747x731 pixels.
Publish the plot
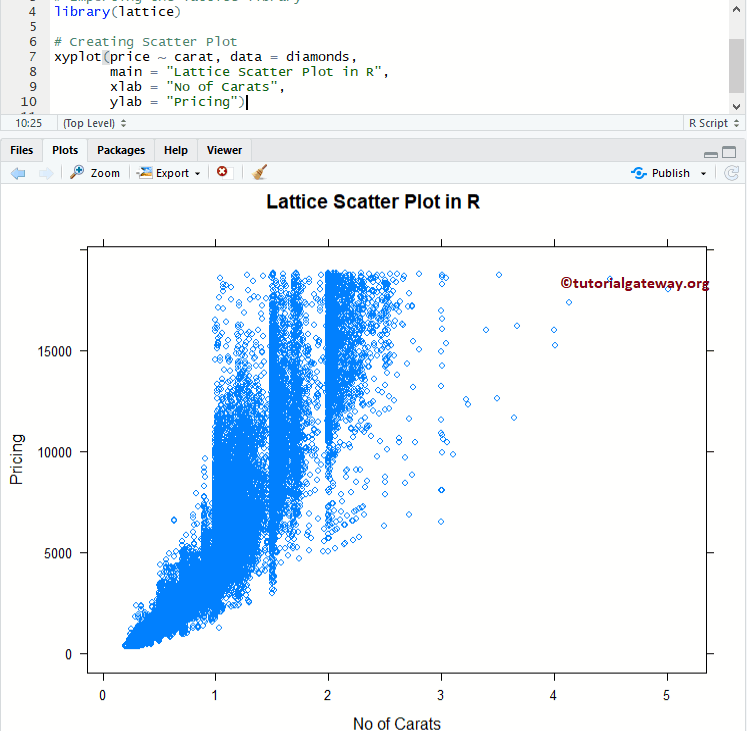click(660, 173)
